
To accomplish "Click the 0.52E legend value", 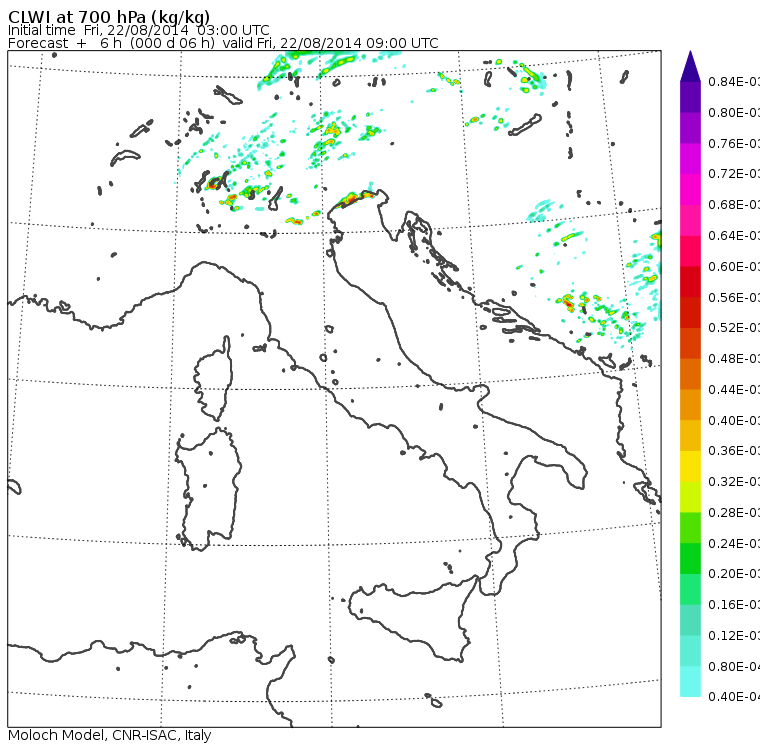I will tap(734, 328).
